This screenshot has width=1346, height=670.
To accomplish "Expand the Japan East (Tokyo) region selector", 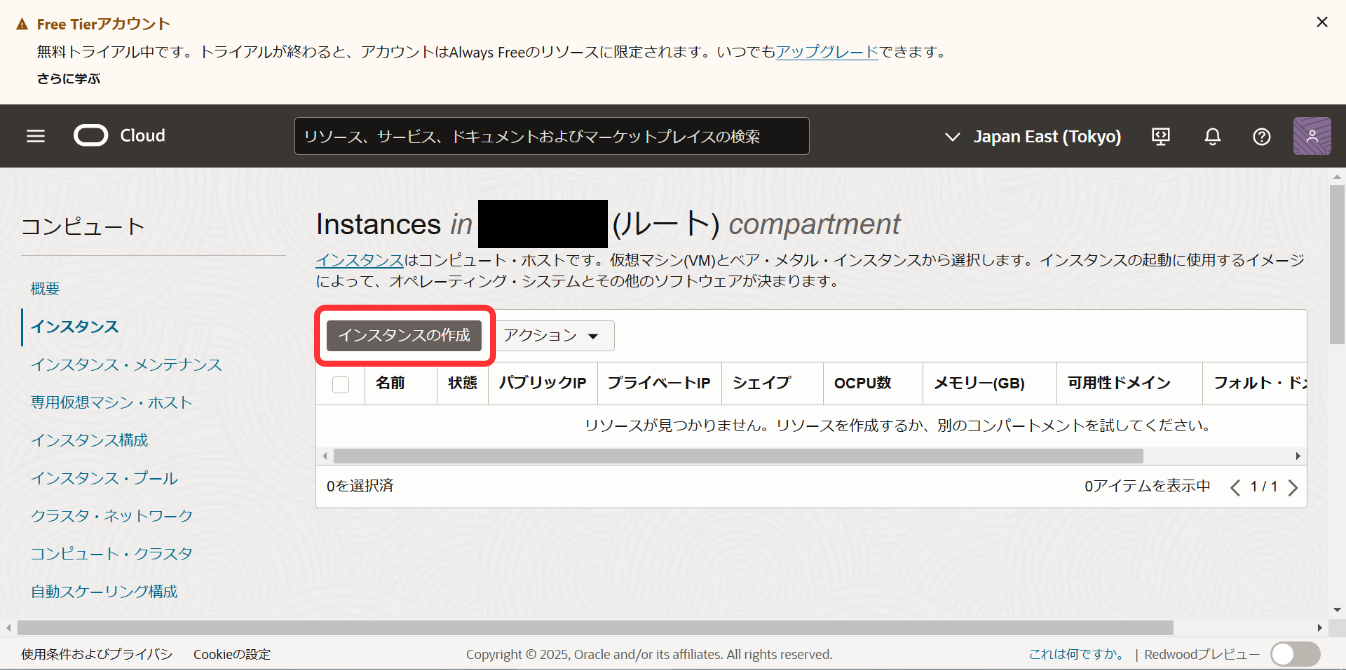I will pos(1033,136).
